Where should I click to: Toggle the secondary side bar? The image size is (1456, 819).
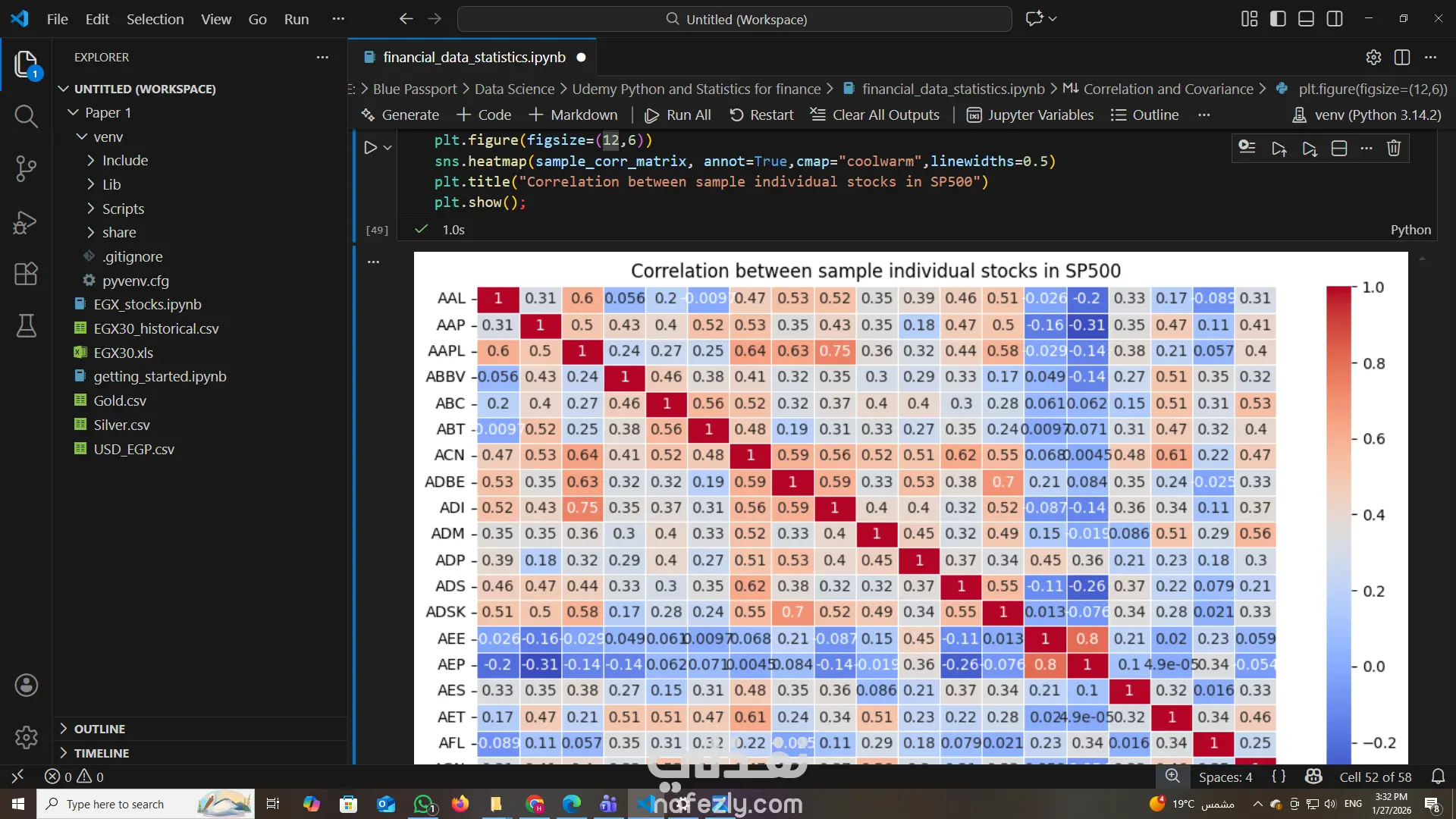coord(1335,19)
